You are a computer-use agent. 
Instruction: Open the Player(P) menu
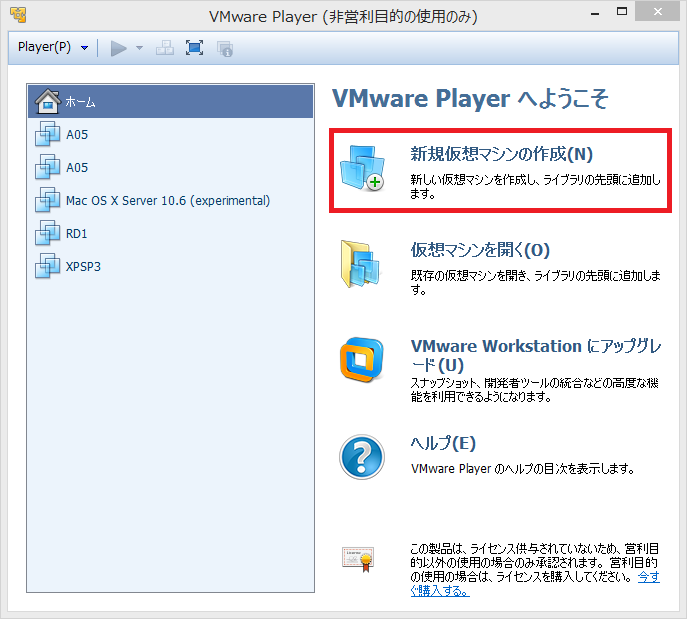pyautogui.click(x=44, y=47)
